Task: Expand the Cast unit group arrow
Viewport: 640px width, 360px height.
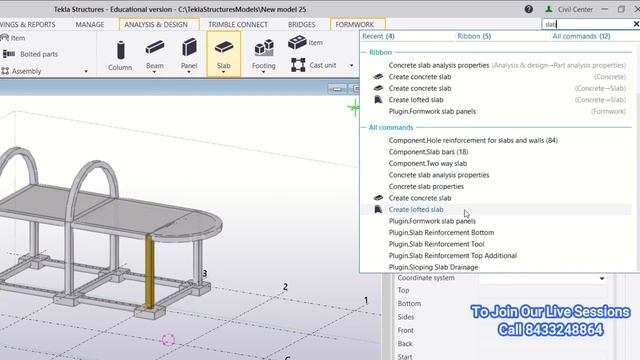Action: 351,65
